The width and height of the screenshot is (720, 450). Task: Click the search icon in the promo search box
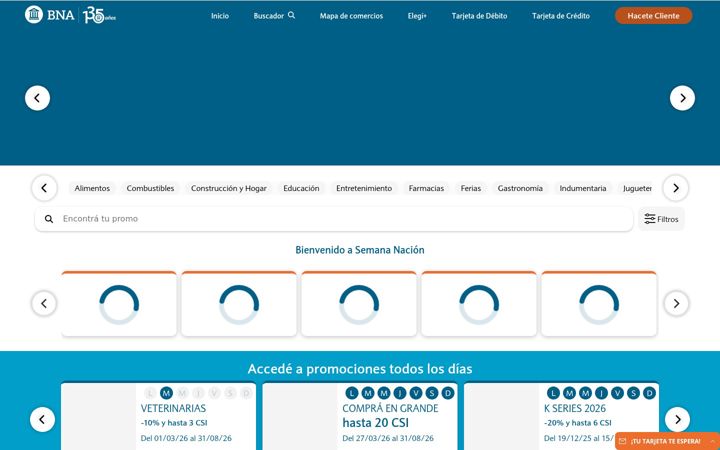[x=49, y=219]
